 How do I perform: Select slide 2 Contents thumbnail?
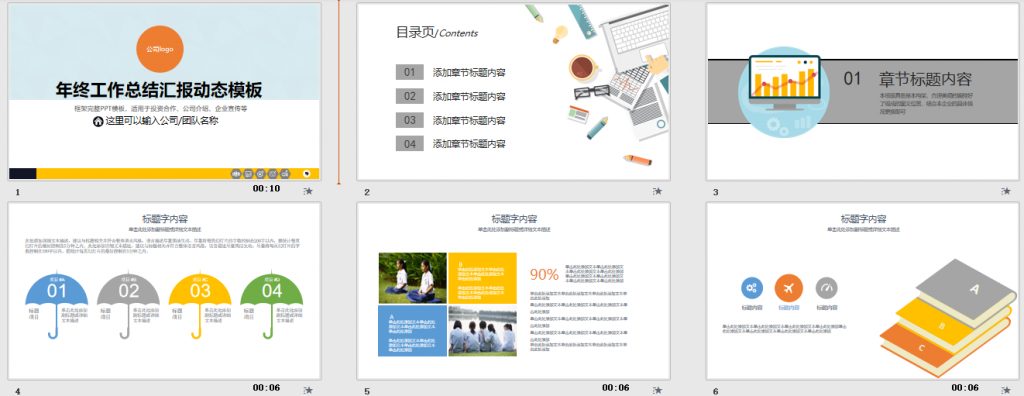513,91
